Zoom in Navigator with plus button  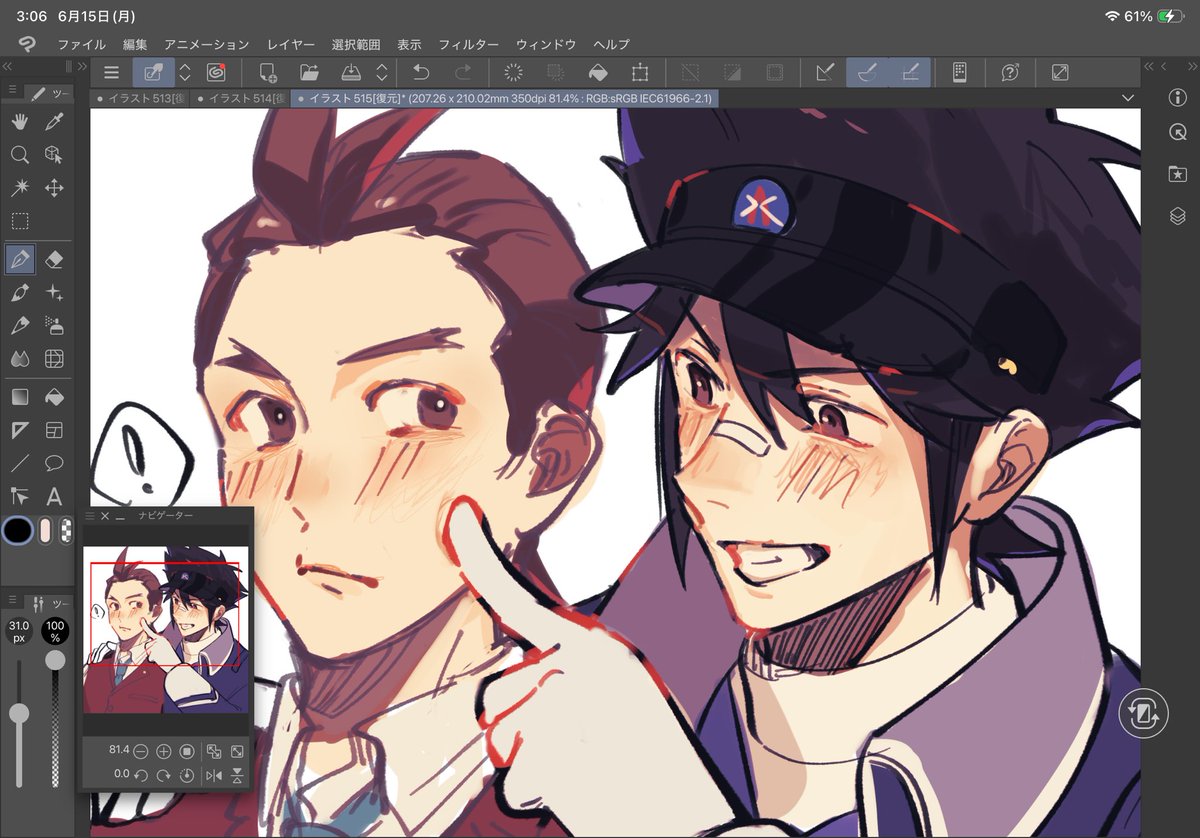click(164, 751)
